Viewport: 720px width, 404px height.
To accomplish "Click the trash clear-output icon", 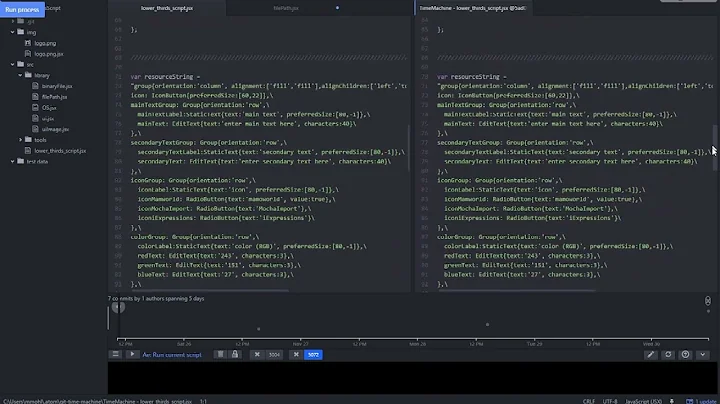I will [x=221, y=354].
